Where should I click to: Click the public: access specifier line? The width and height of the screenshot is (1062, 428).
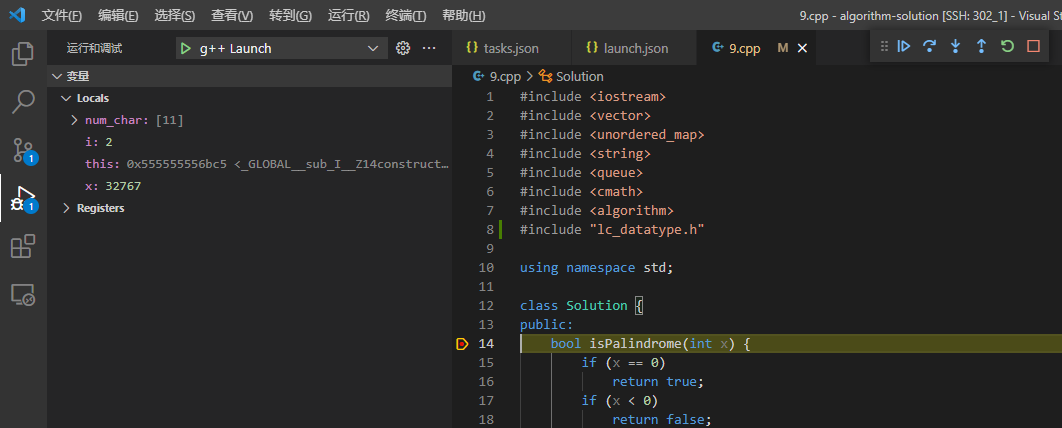click(547, 324)
